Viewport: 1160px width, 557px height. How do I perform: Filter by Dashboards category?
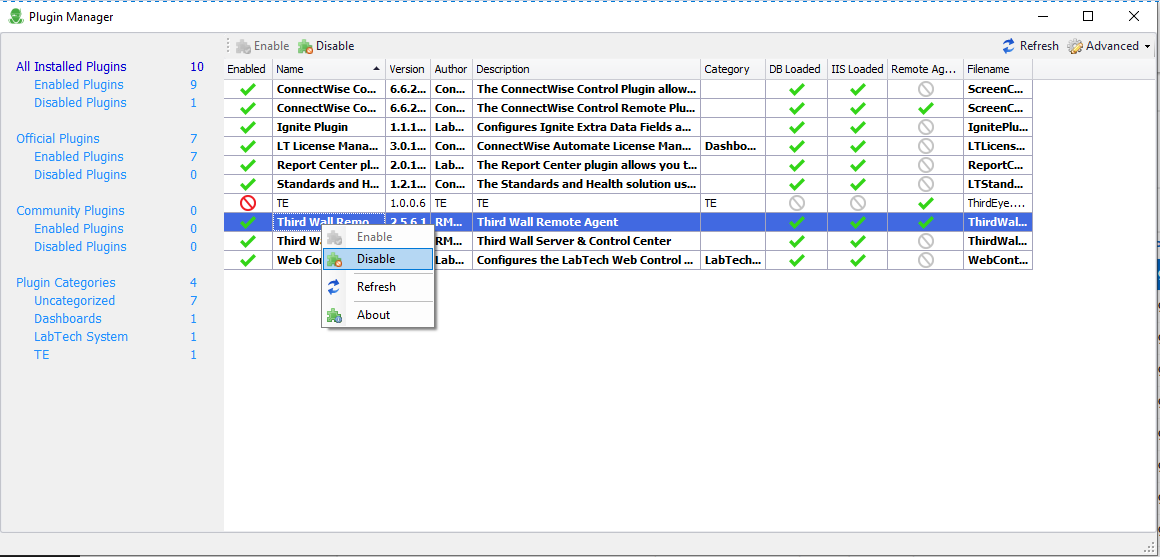(x=68, y=319)
